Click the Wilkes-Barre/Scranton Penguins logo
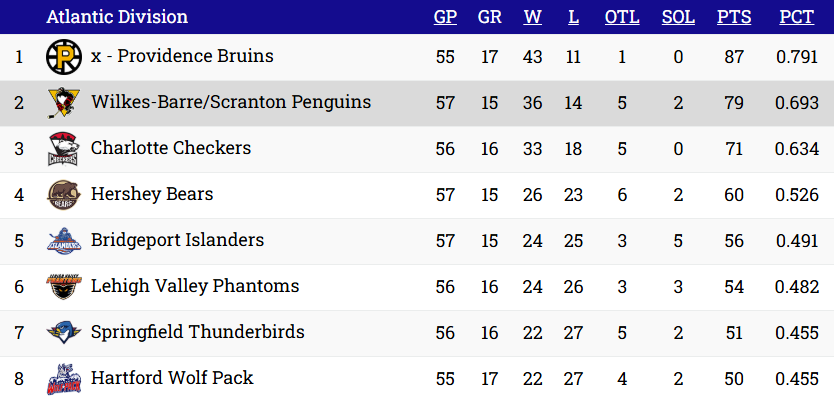 coord(63,103)
